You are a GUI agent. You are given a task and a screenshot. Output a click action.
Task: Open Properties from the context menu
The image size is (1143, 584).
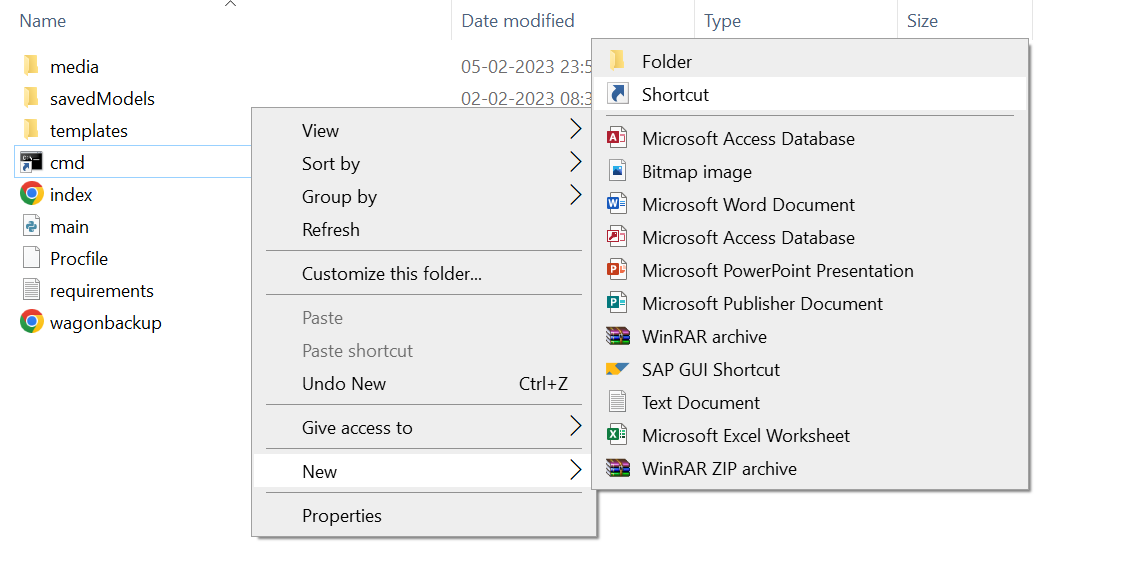pos(342,515)
